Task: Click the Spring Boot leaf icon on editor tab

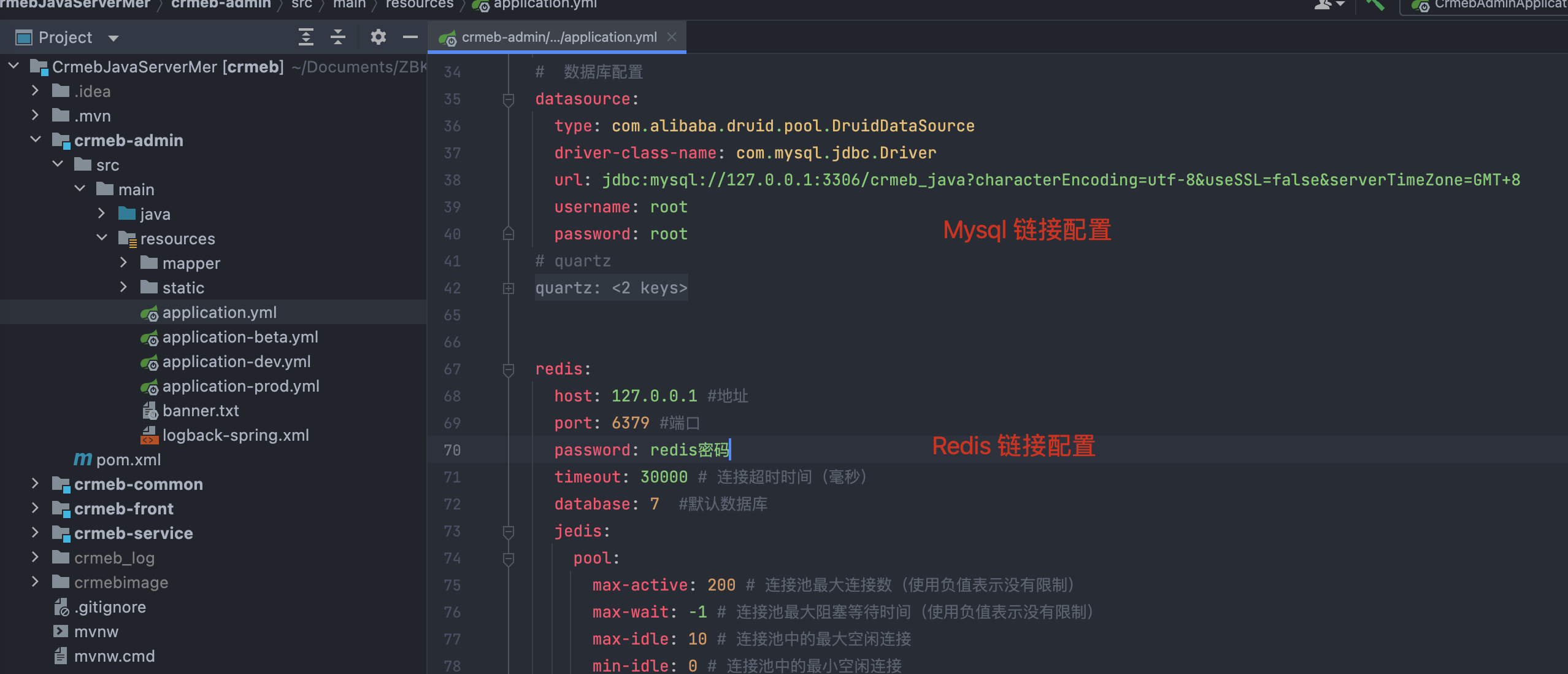Action: coord(447,37)
